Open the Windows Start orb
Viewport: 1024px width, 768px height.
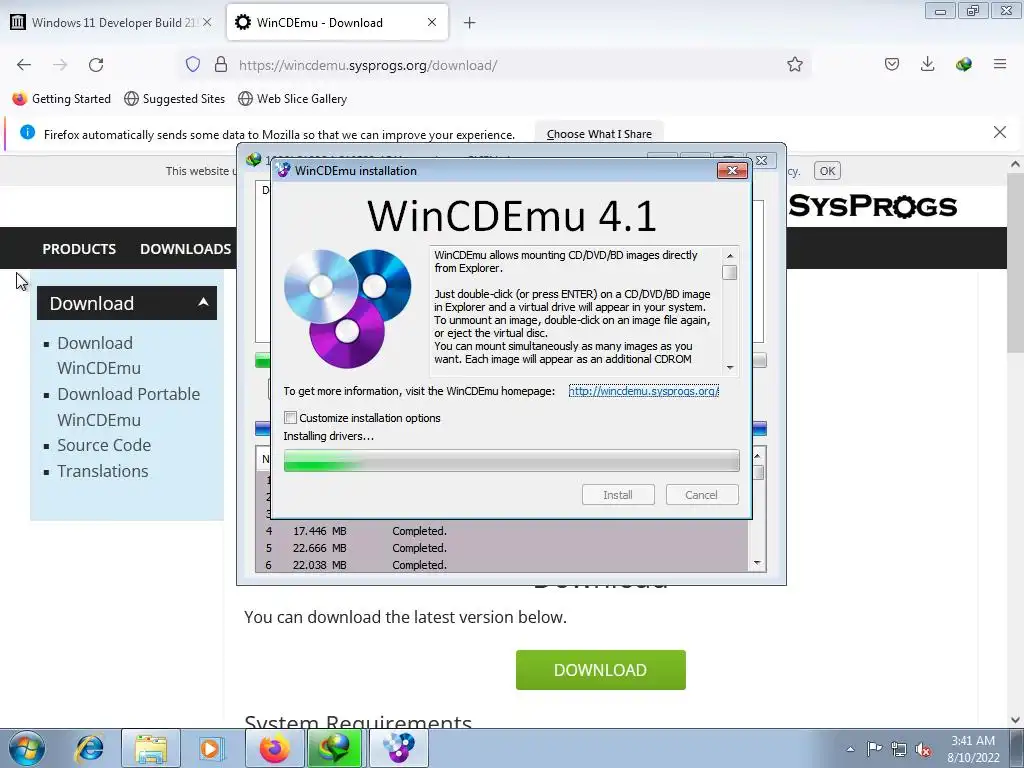click(x=27, y=748)
